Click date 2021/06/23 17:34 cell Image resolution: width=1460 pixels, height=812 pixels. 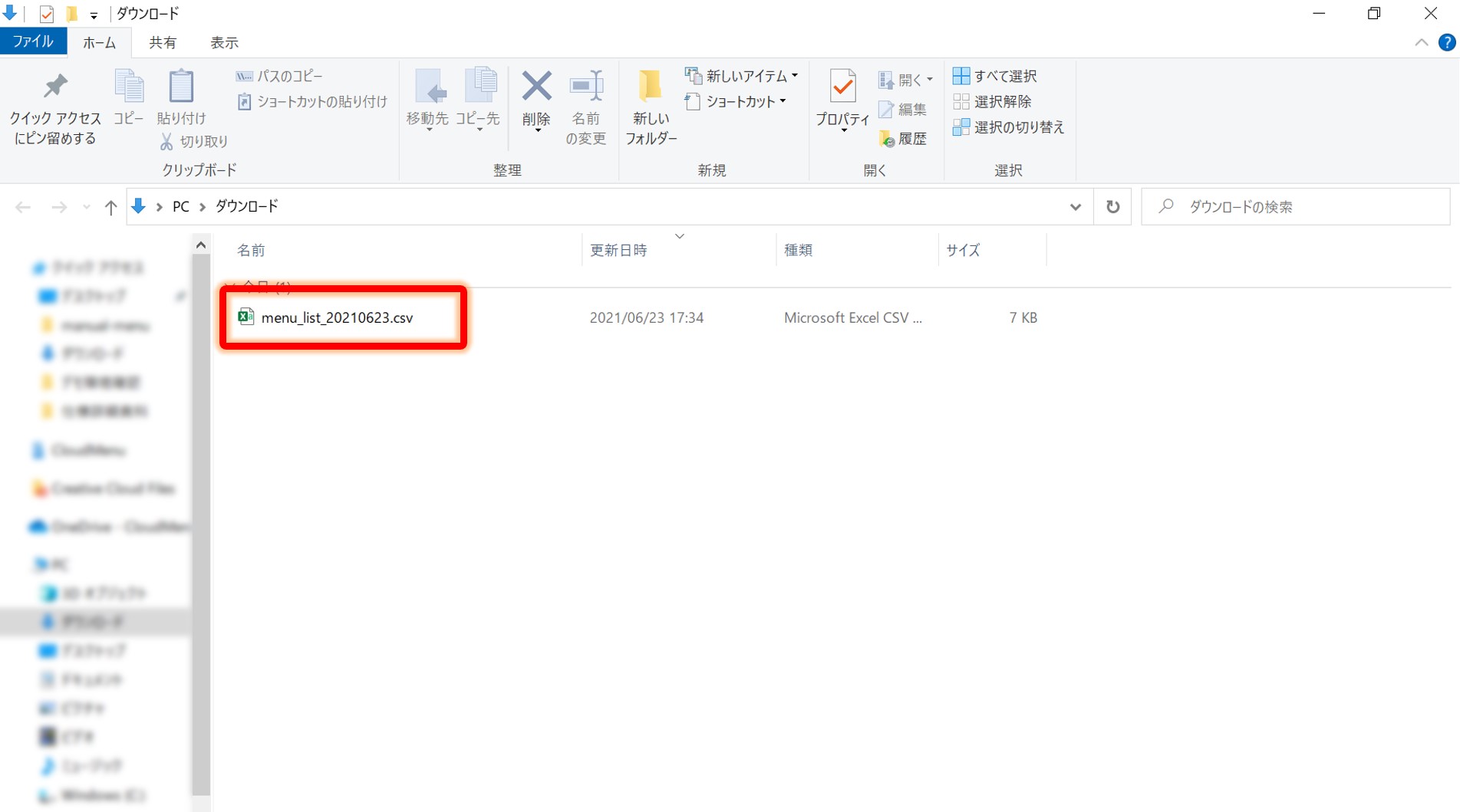click(x=646, y=317)
